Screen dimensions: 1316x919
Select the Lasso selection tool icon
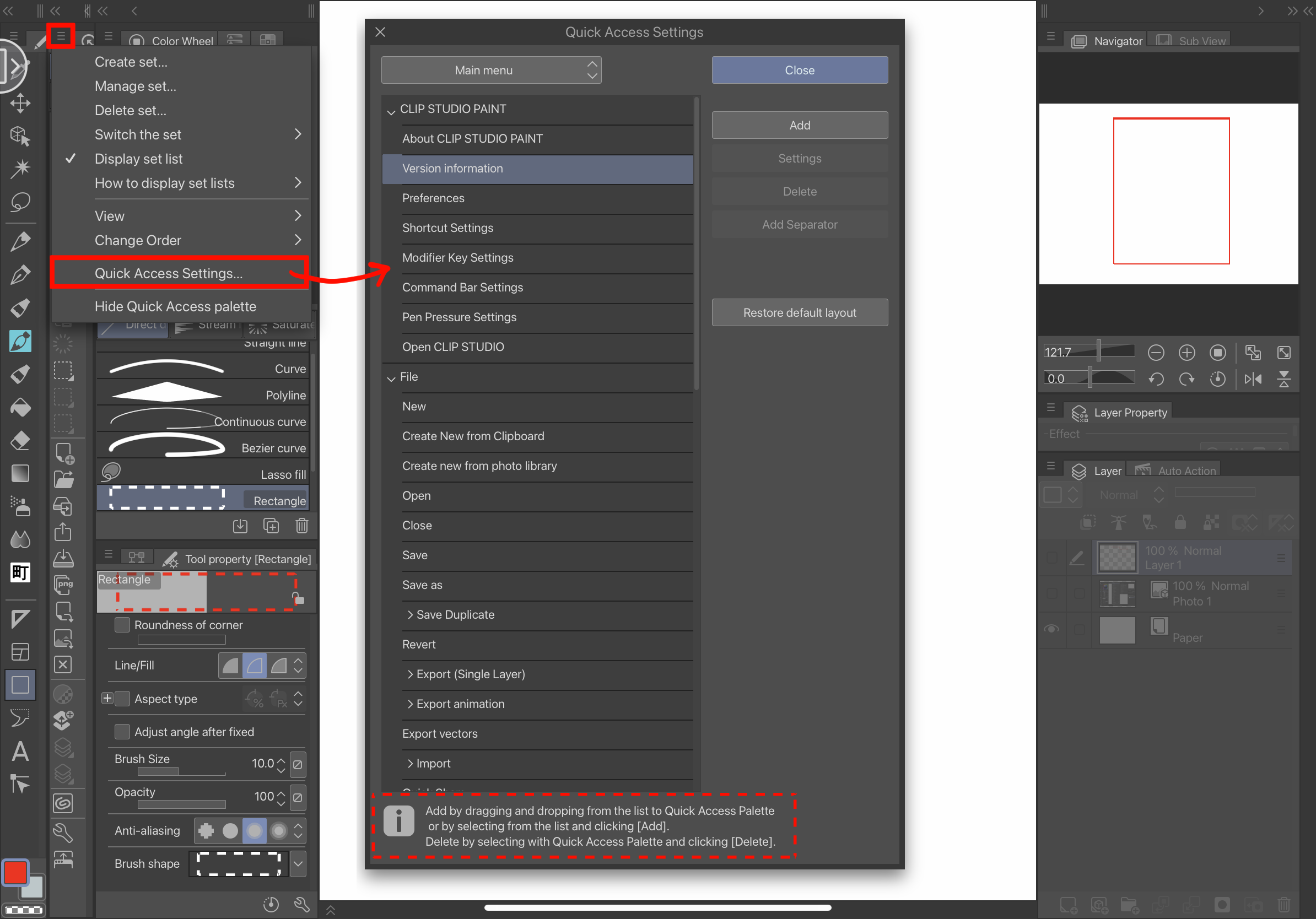coord(20,202)
